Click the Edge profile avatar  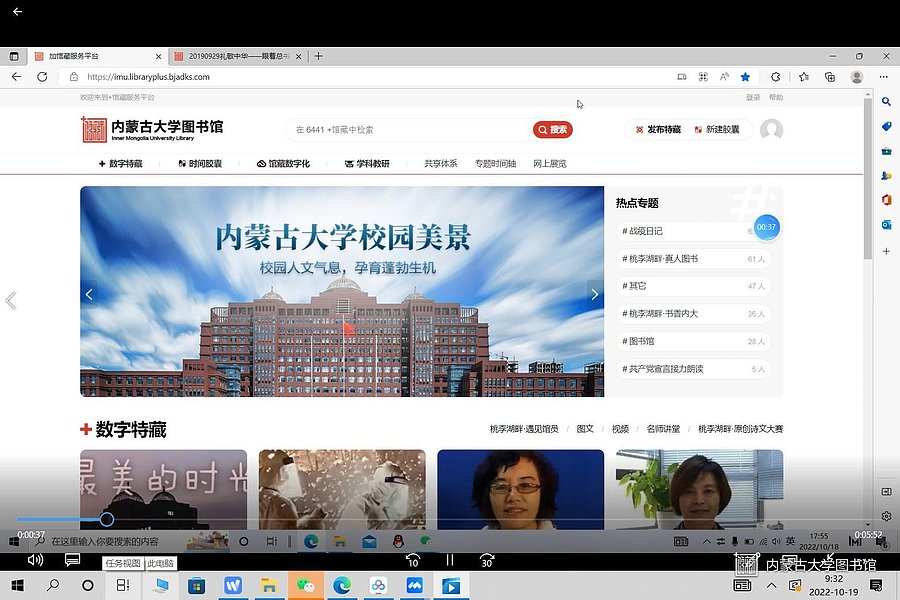coord(857,77)
